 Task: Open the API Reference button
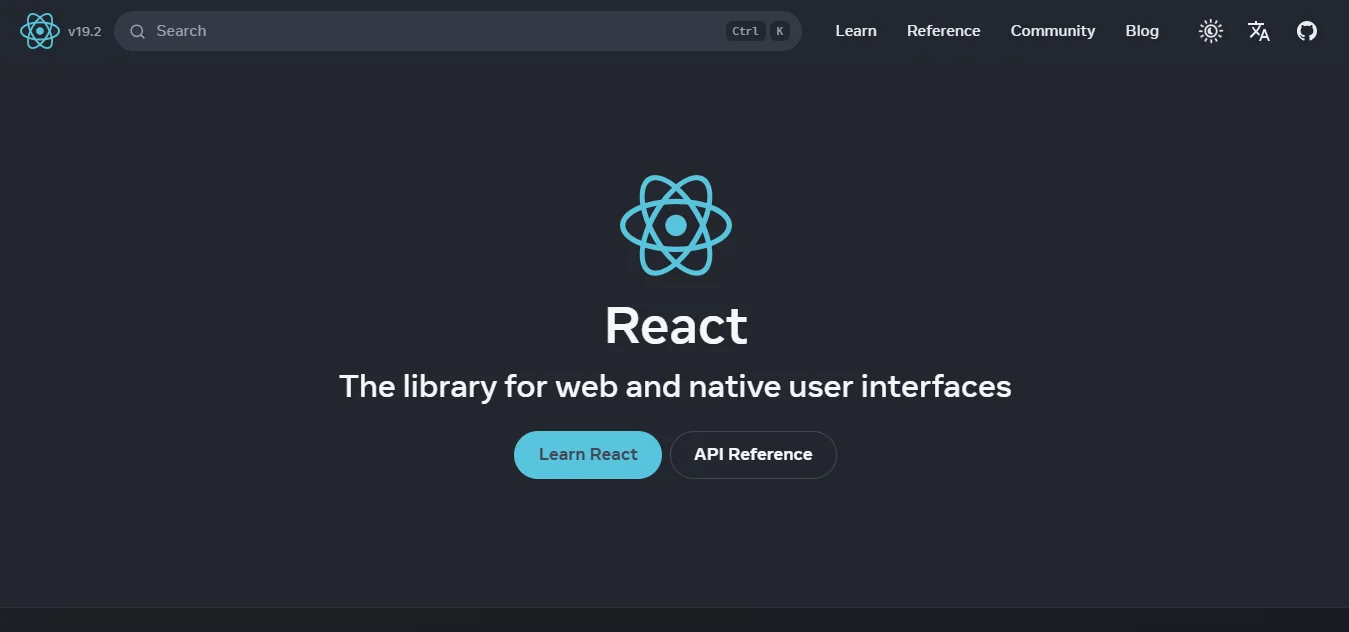point(753,454)
